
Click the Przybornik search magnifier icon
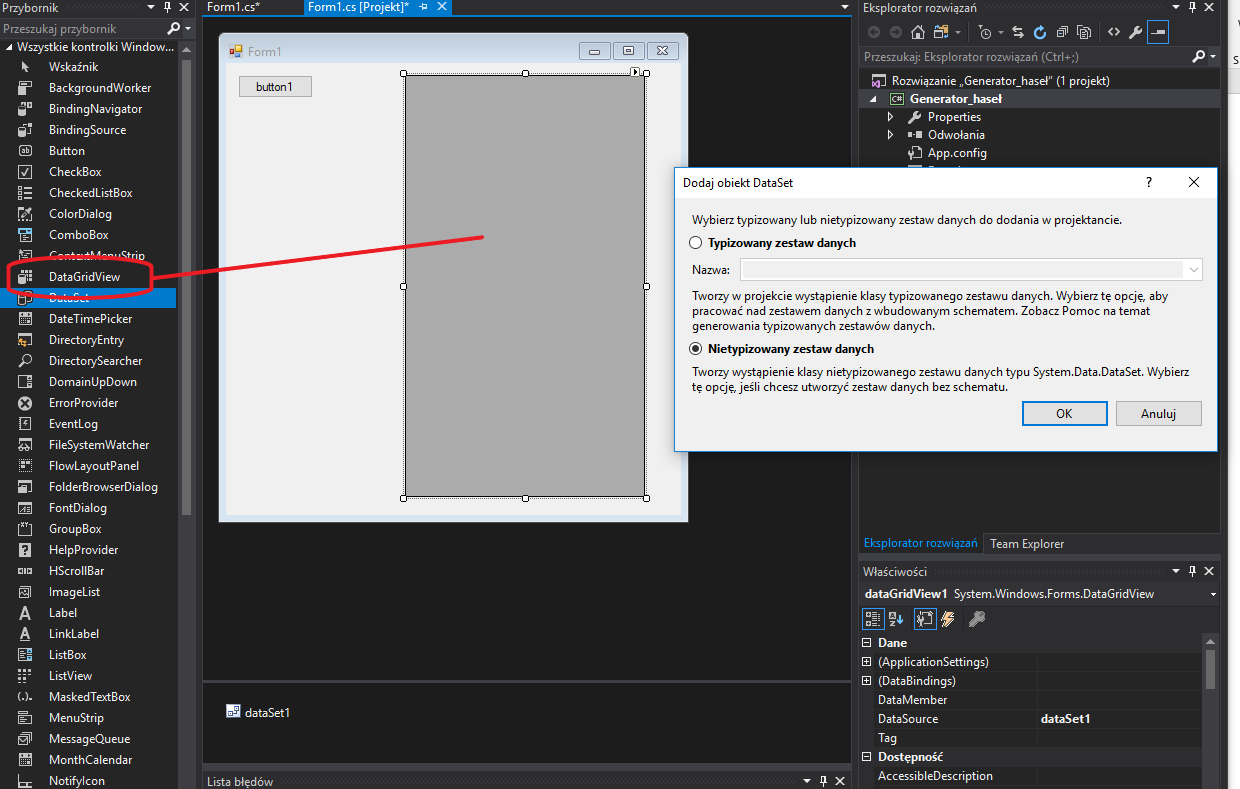tap(174, 29)
